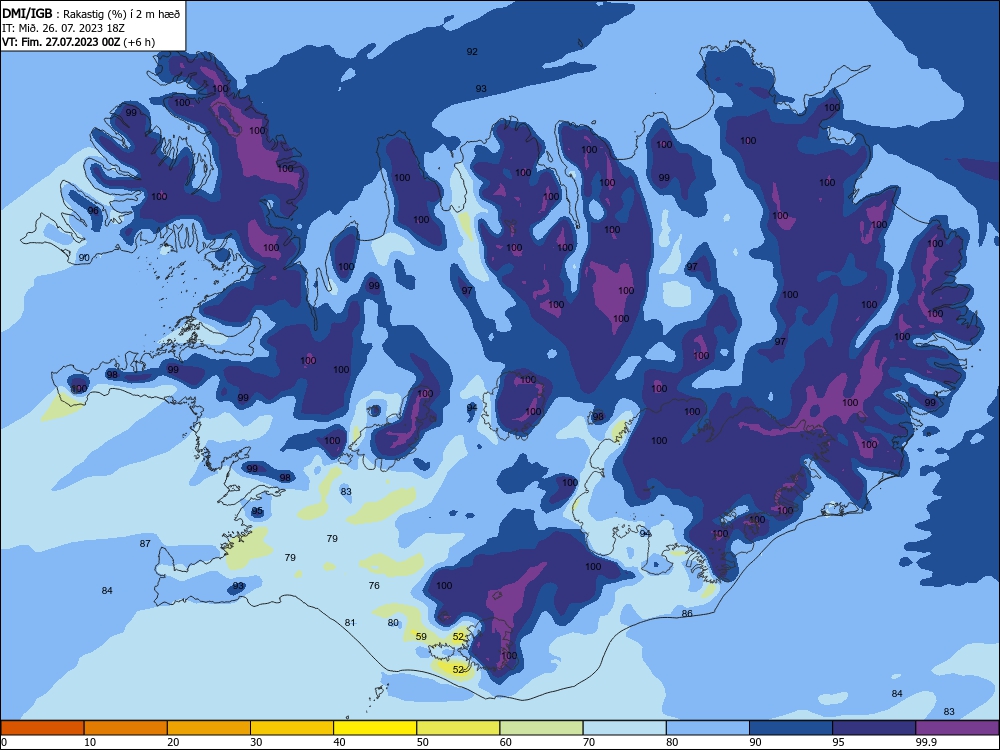The width and height of the screenshot is (1000, 750).
Task: Click the legend scale label "99.9"
Action: (x=925, y=742)
